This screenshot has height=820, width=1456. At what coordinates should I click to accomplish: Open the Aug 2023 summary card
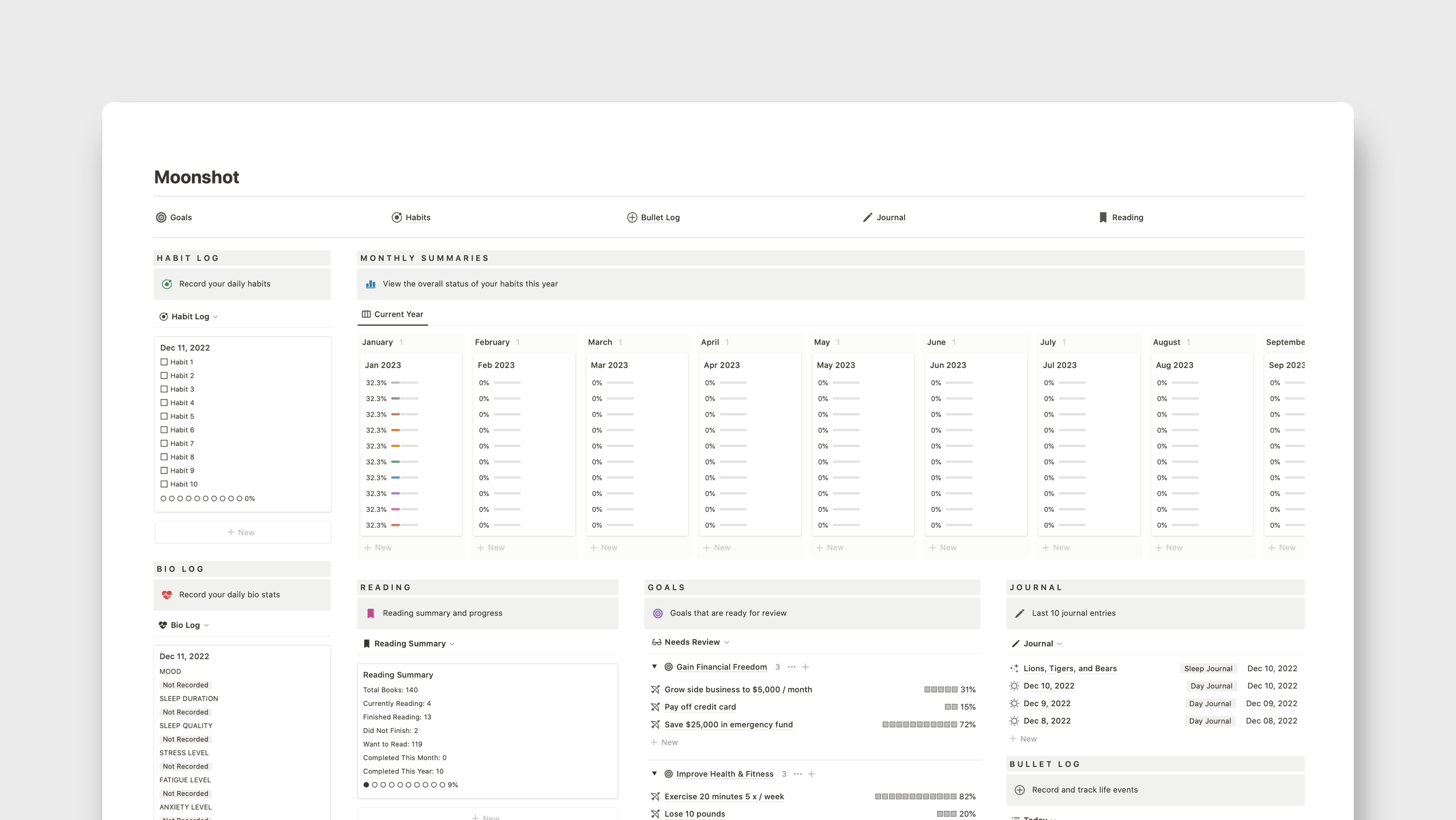(1202, 444)
